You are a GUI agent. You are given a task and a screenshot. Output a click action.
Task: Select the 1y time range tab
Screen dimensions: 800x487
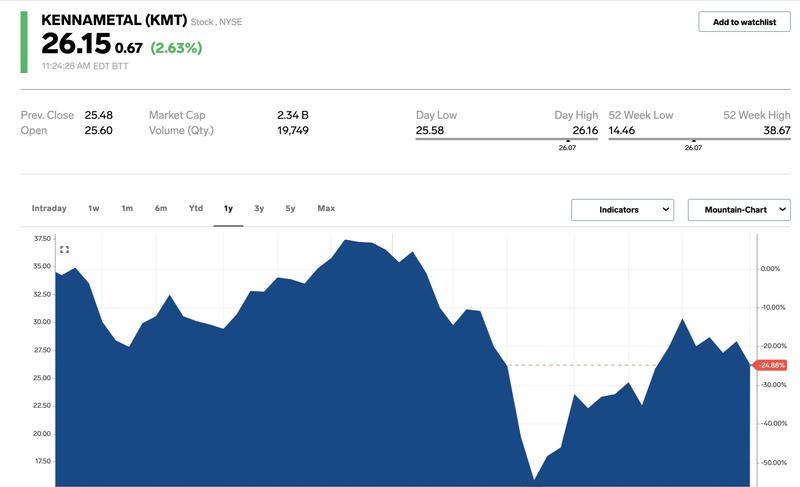[x=228, y=208]
